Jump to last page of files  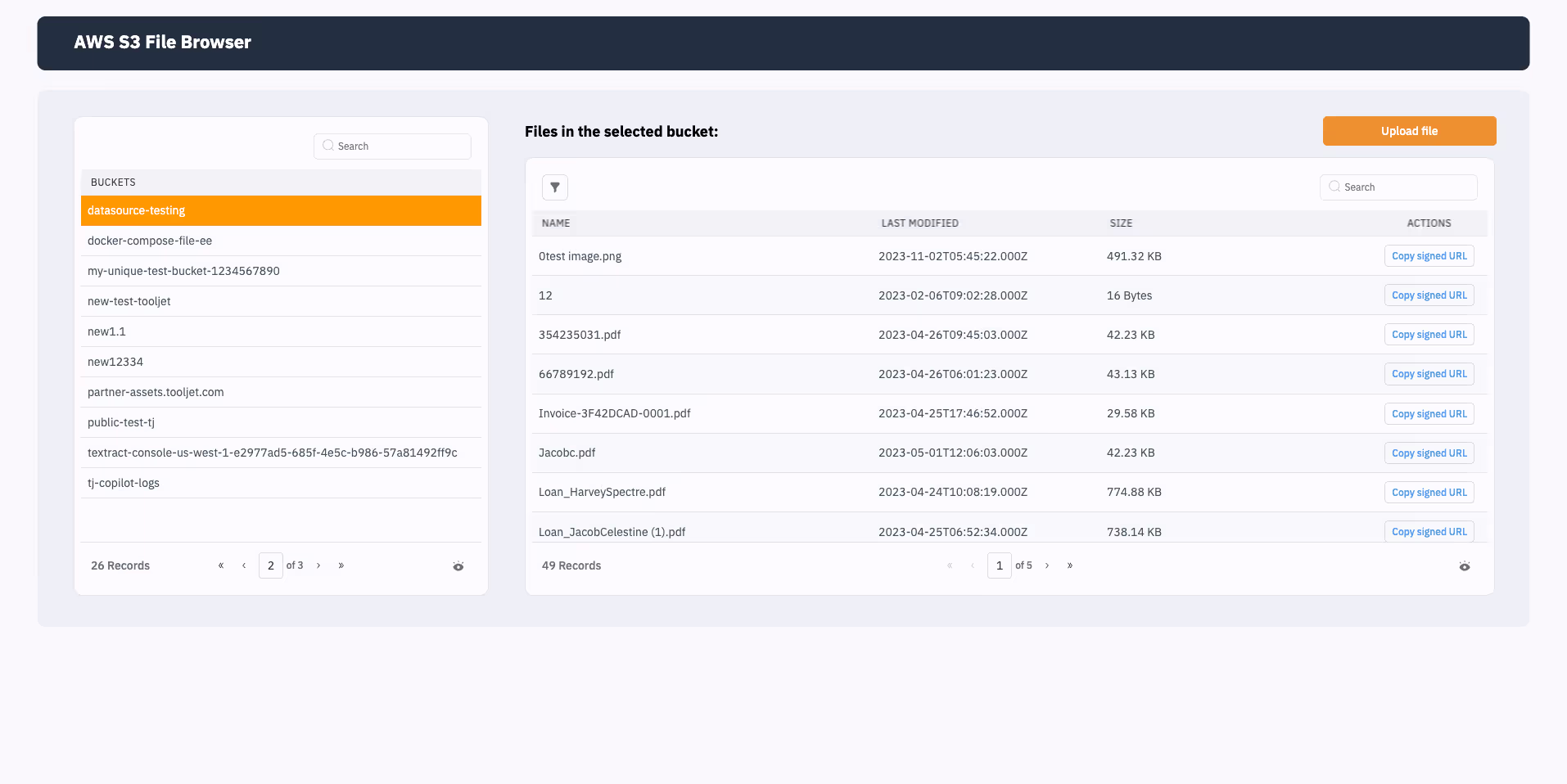point(1070,565)
